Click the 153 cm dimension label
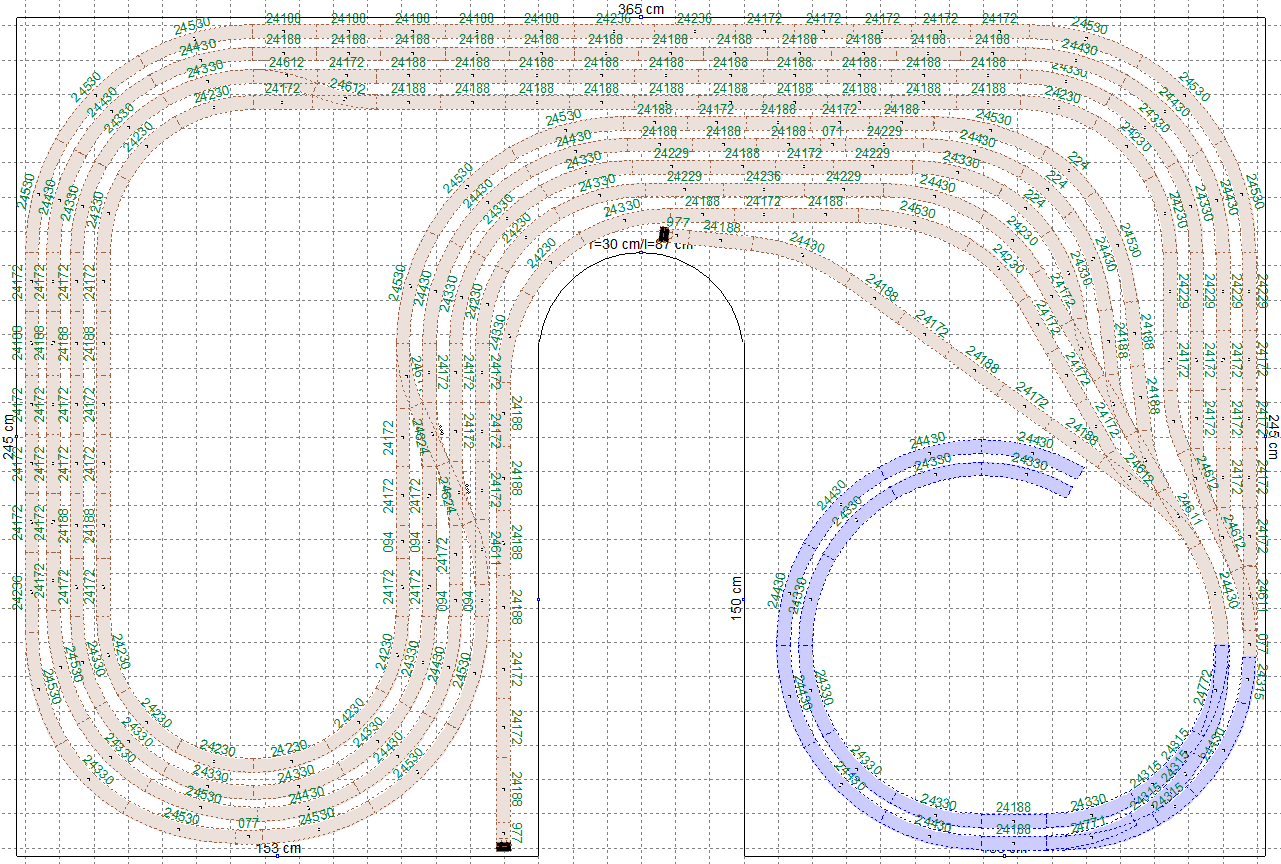 [278, 849]
